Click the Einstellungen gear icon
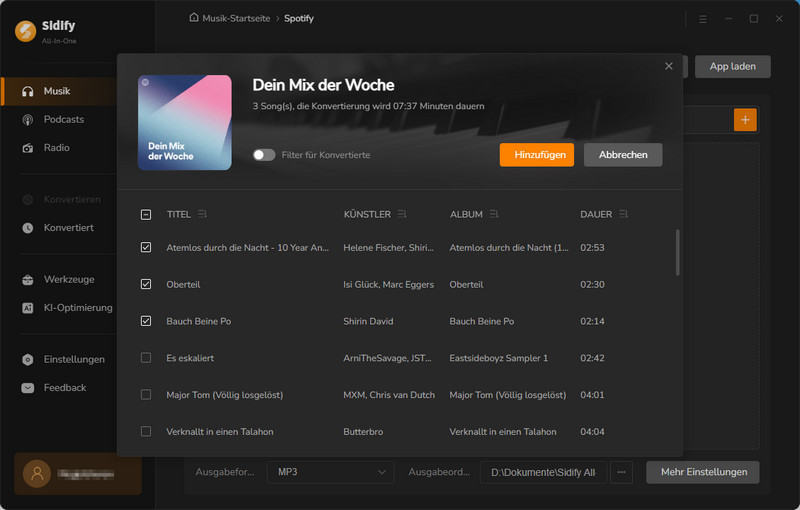This screenshot has width=800, height=510. pyautogui.click(x=28, y=360)
